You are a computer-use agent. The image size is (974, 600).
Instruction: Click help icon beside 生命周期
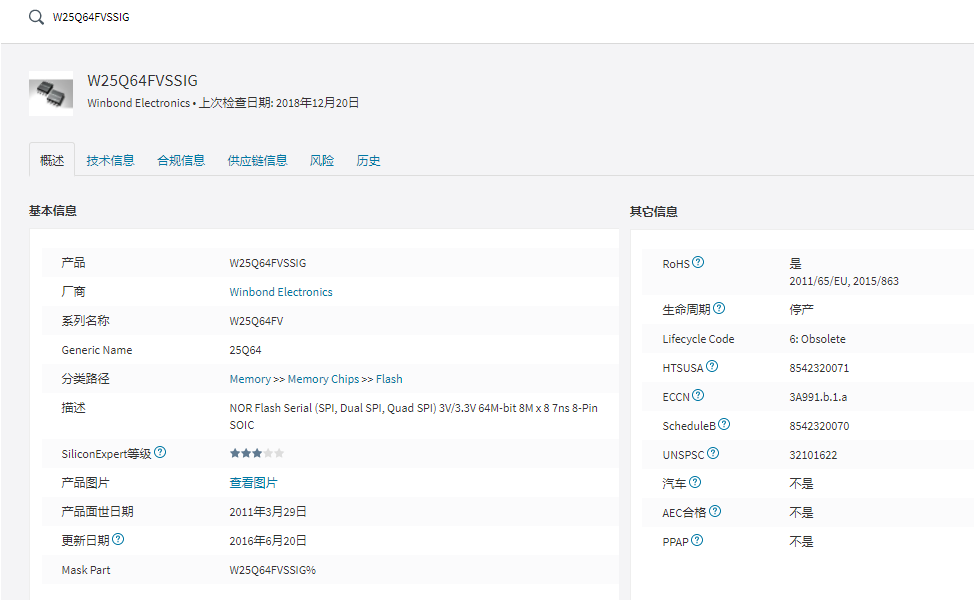[x=719, y=307]
